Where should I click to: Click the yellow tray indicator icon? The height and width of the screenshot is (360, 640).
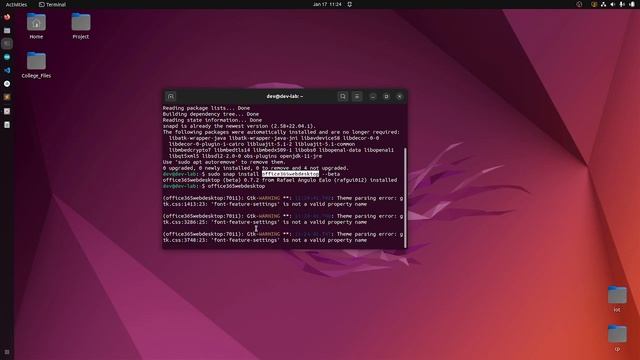594,4
